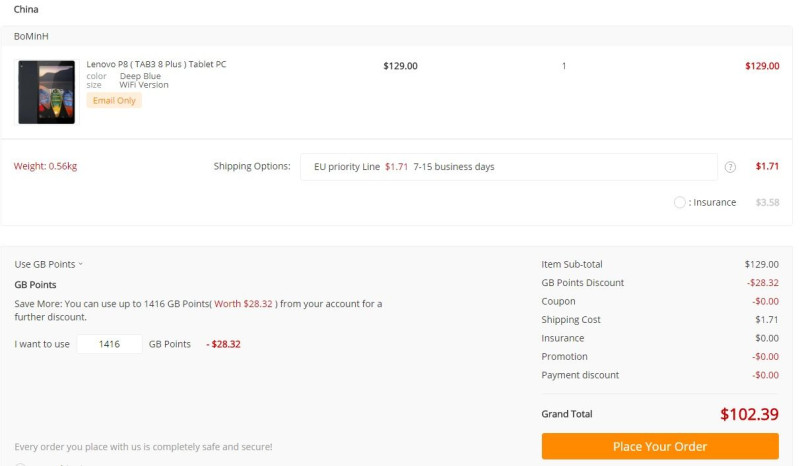Click the Shipping Options label
The height and width of the screenshot is (466, 800).
(252, 166)
